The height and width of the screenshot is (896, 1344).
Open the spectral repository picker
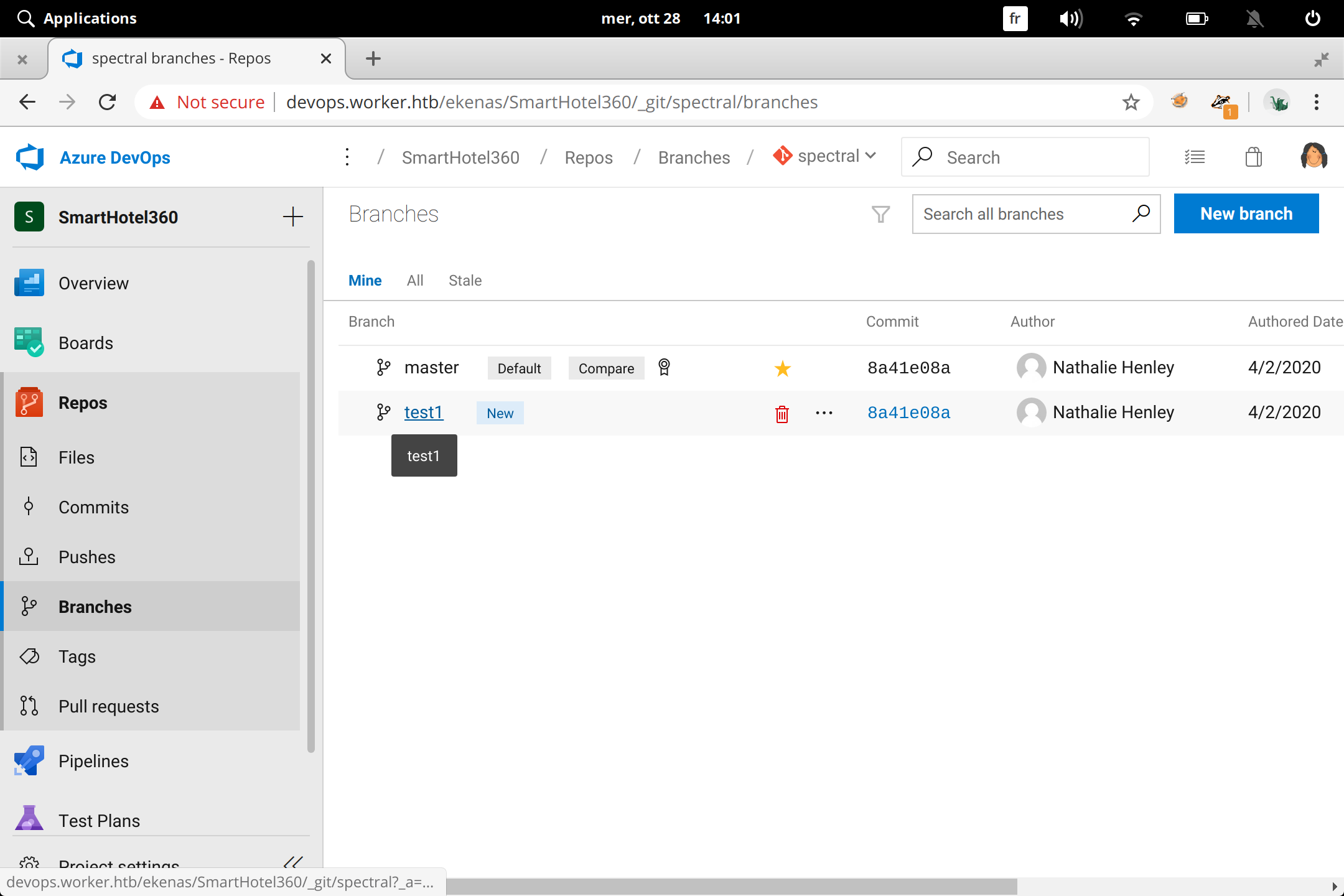click(x=824, y=156)
